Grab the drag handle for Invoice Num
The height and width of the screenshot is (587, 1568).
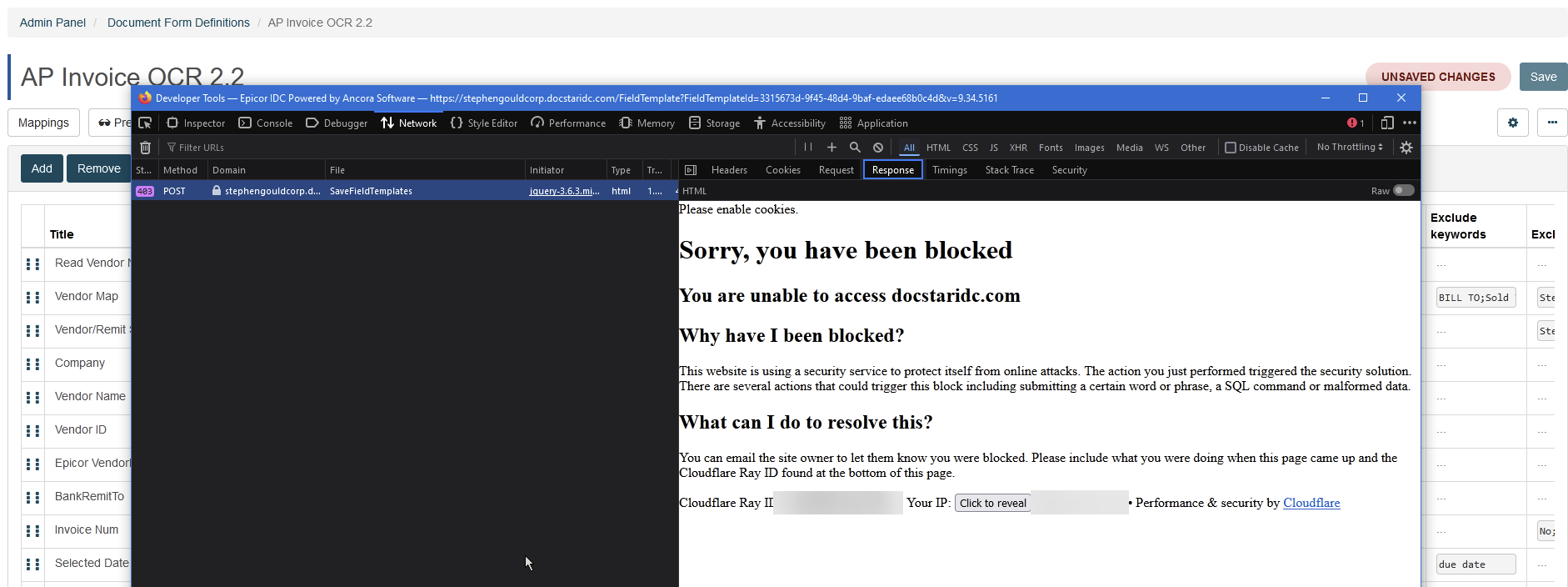click(x=32, y=531)
